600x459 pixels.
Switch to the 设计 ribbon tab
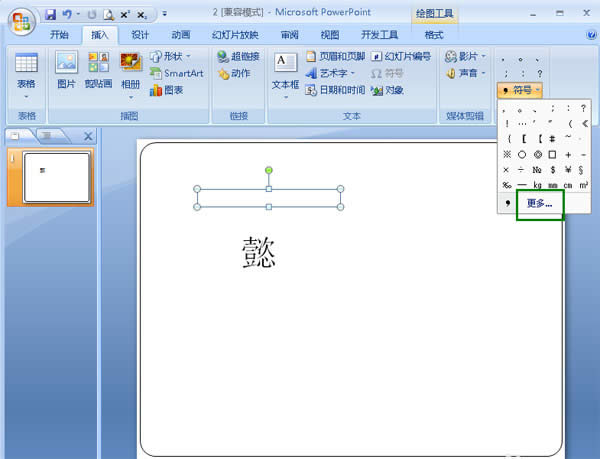[x=140, y=34]
